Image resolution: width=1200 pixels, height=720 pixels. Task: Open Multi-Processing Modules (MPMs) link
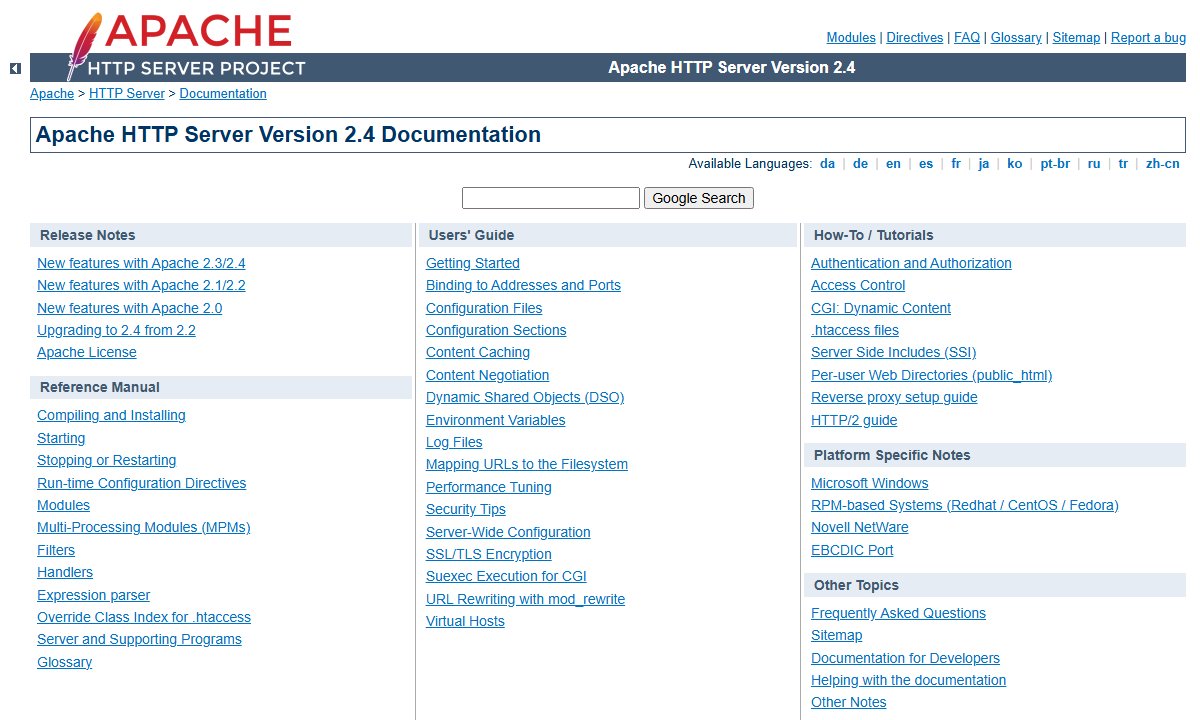point(144,528)
